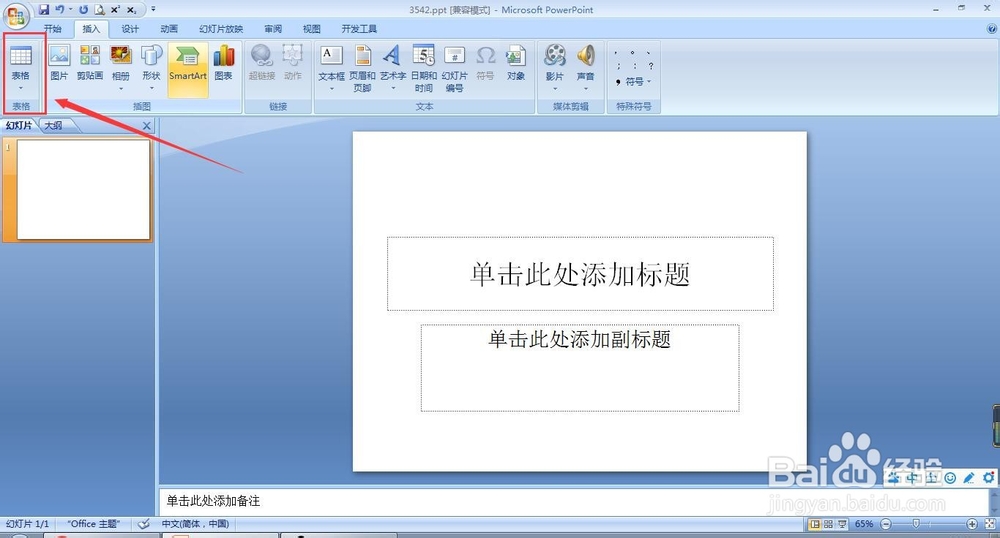Switch to the 动画 ribbon tab
1000x538 pixels.
tap(169, 29)
